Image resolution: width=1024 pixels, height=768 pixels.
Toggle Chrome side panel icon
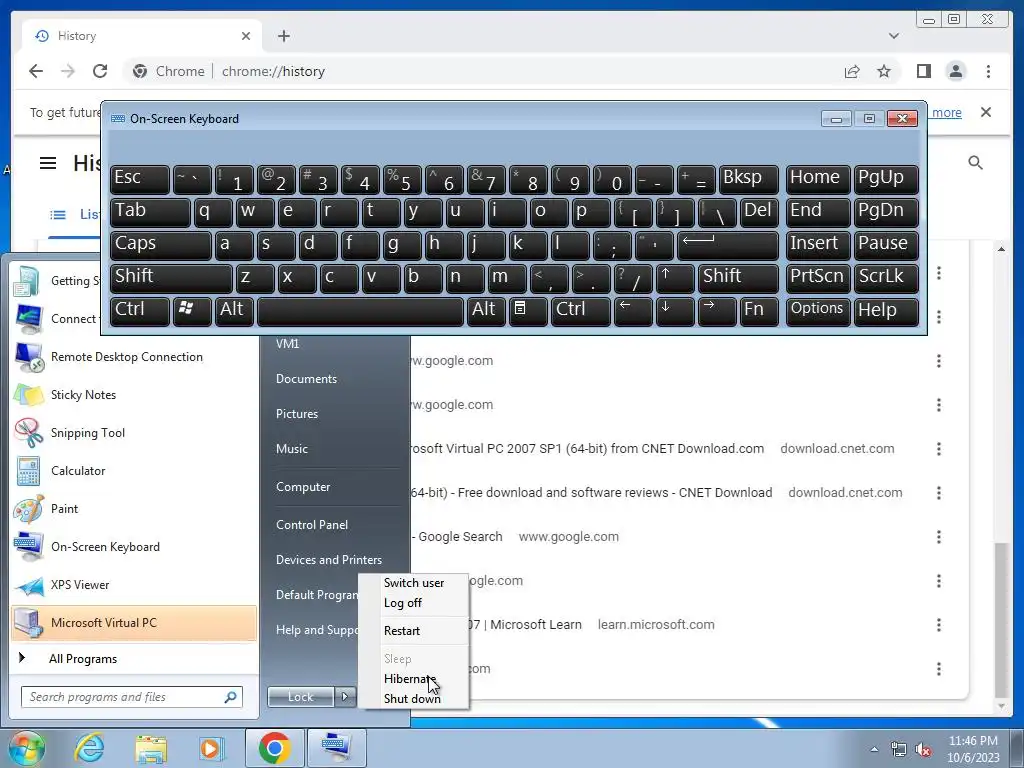pyautogui.click(x=923, y=71)
